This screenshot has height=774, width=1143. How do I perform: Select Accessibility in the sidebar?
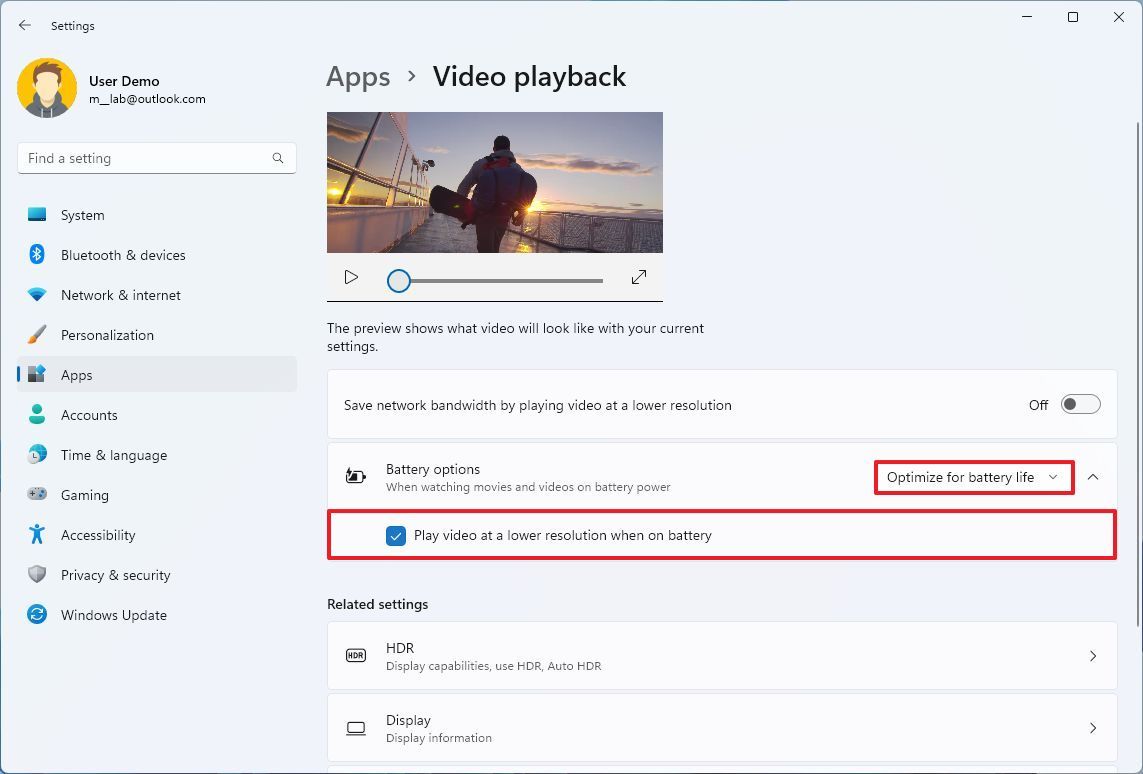(x=97, y=535)
